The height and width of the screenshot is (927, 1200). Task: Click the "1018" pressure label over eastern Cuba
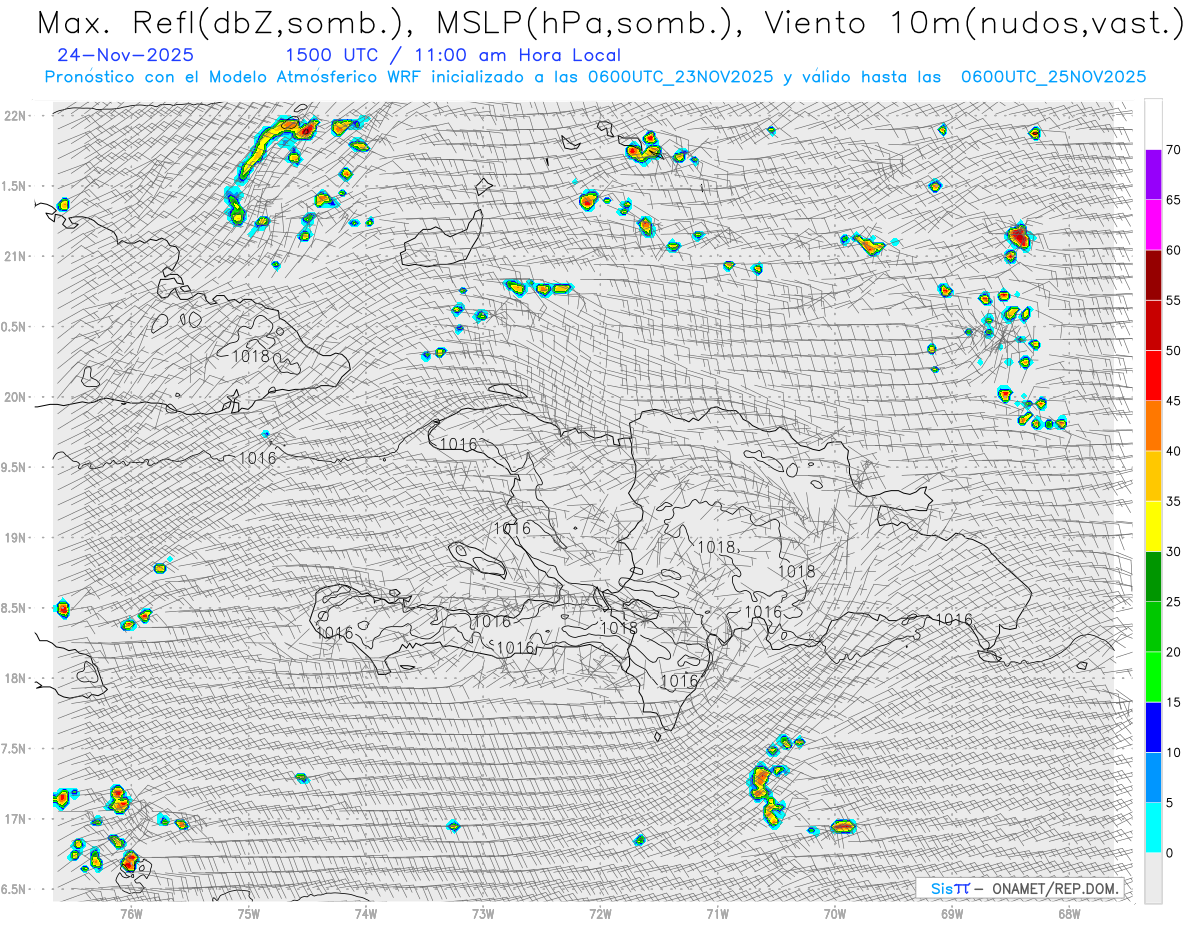(249, 355)
